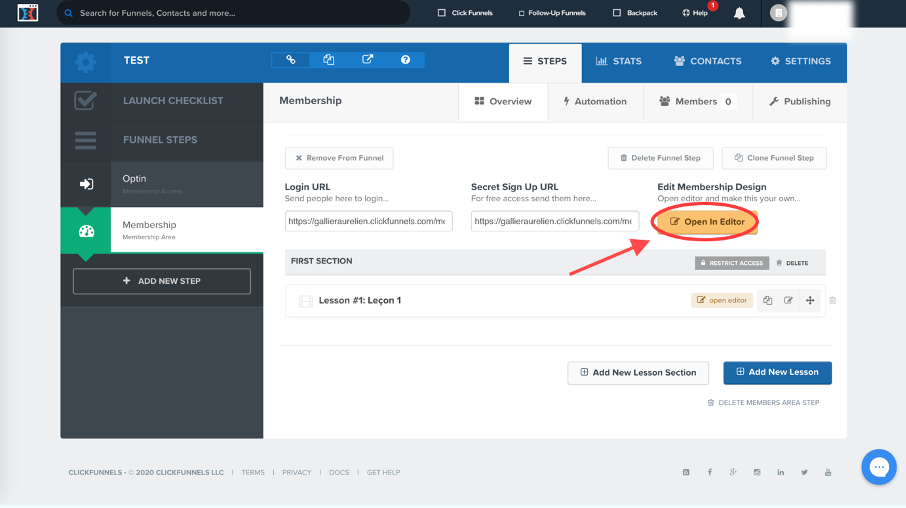
Task: Select the Membership funnel step
Action: pos(162,230)
